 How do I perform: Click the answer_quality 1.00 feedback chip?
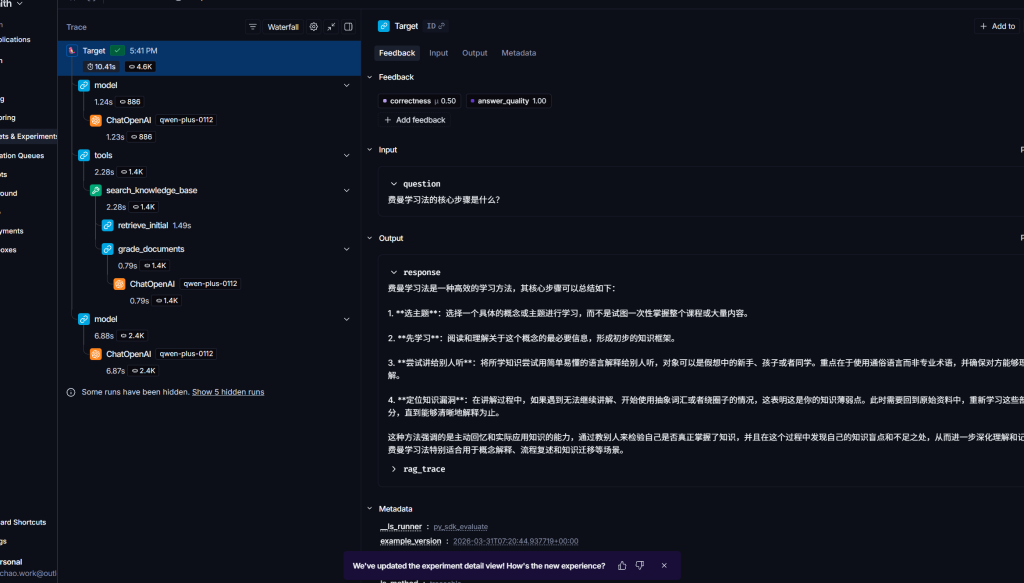[x=509, y=101]
